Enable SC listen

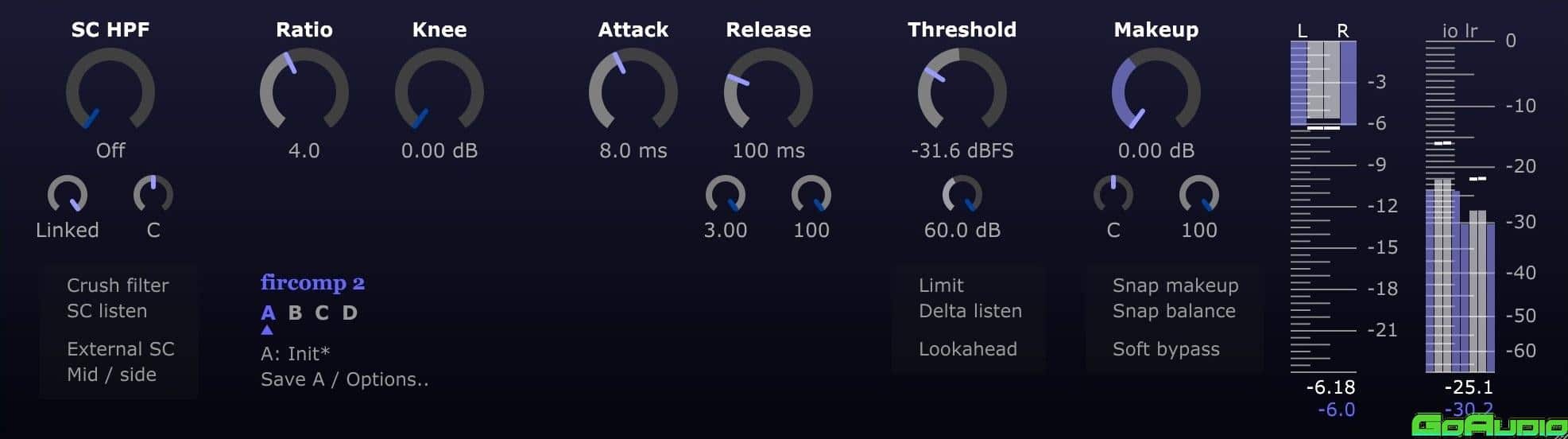(x=106, y=311)
